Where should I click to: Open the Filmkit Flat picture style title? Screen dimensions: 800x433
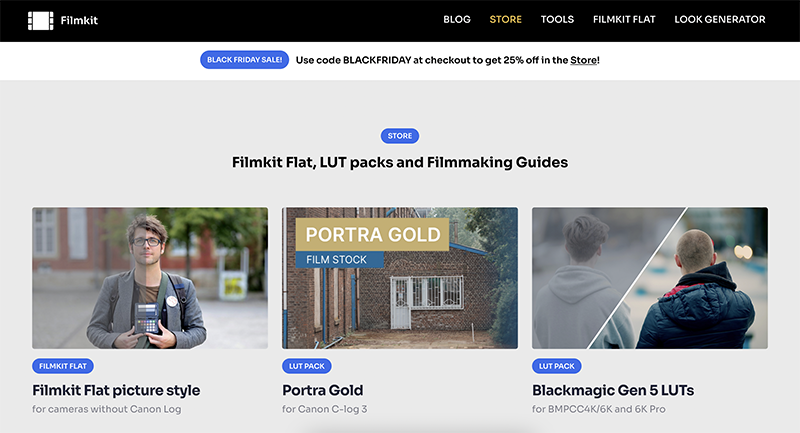(x=116, y=390)
